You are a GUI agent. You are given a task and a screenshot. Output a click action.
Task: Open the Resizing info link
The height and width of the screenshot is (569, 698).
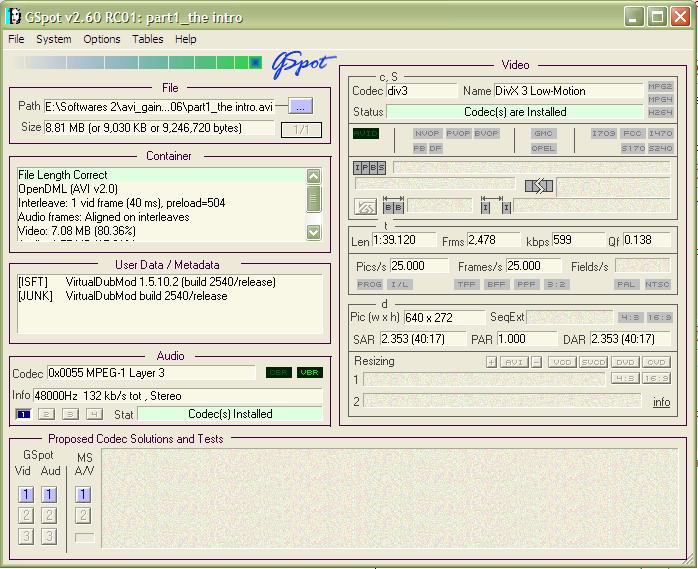point(661,402)
